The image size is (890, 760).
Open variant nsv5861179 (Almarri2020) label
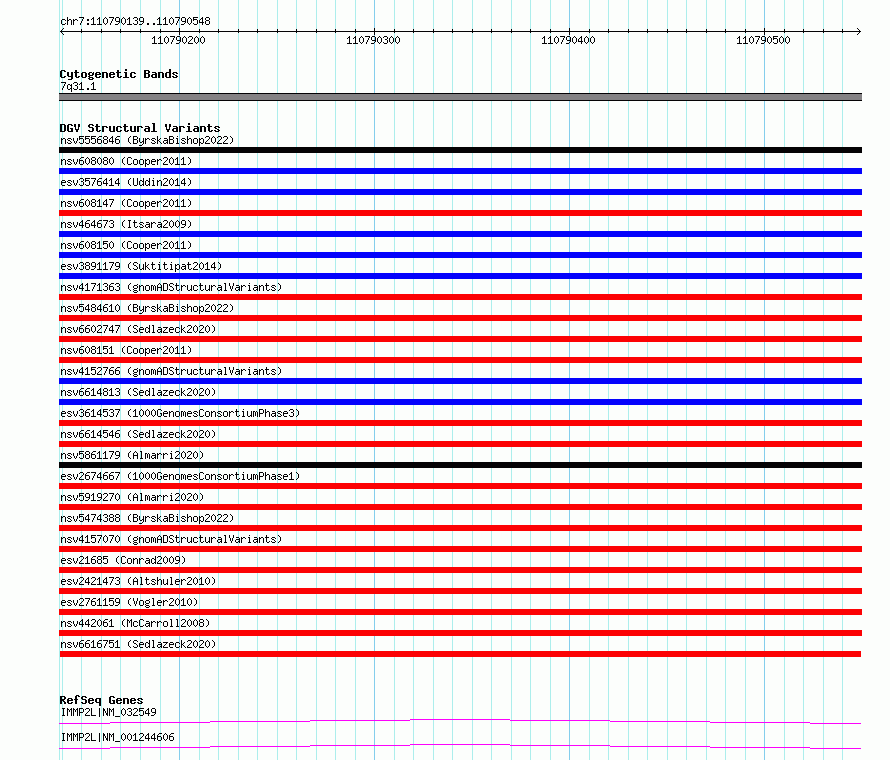click(x=132, y=455)
